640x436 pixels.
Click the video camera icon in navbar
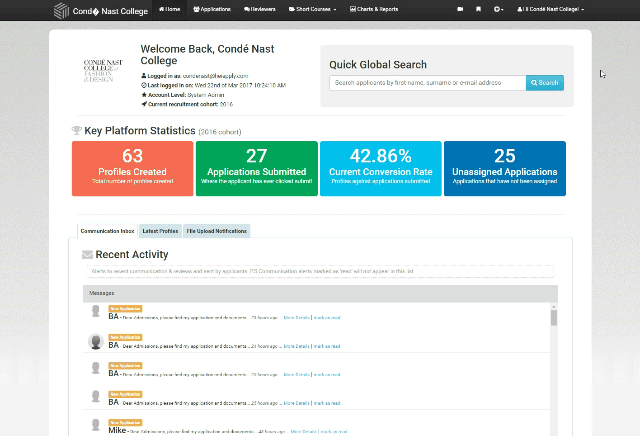tap(460, 9)
